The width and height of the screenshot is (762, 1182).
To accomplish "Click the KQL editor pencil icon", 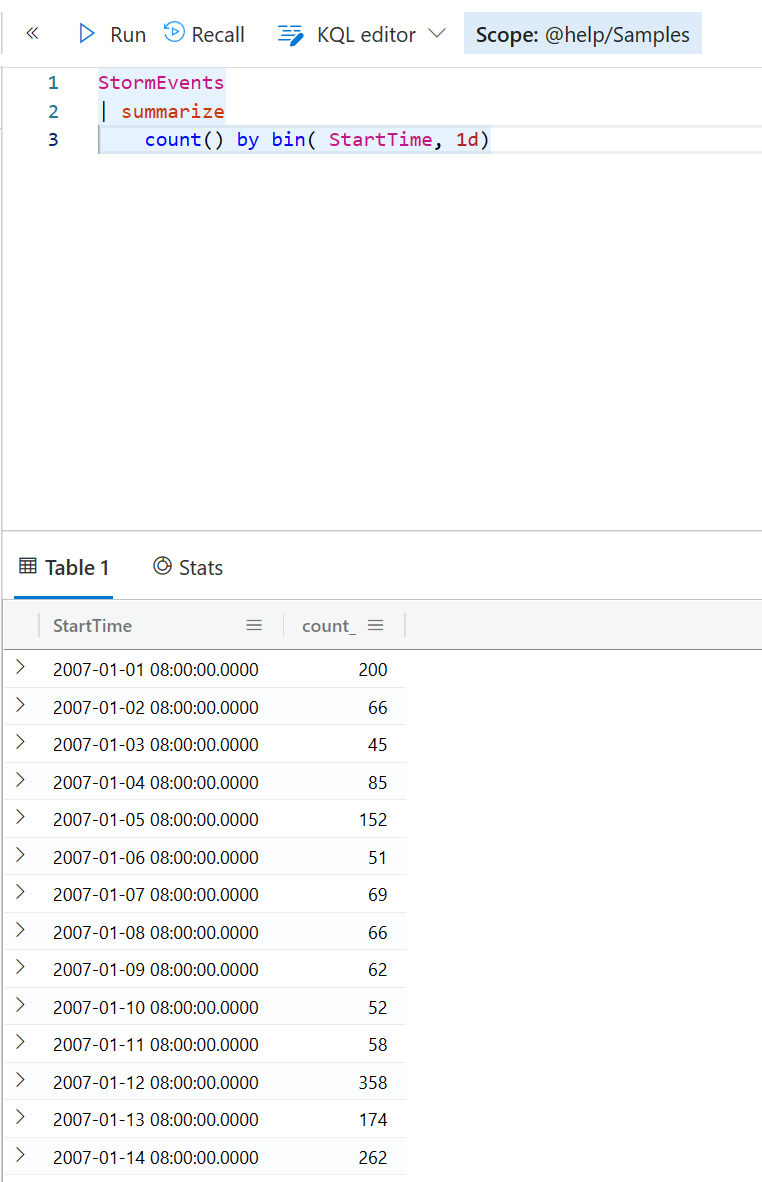I will 290,35.
